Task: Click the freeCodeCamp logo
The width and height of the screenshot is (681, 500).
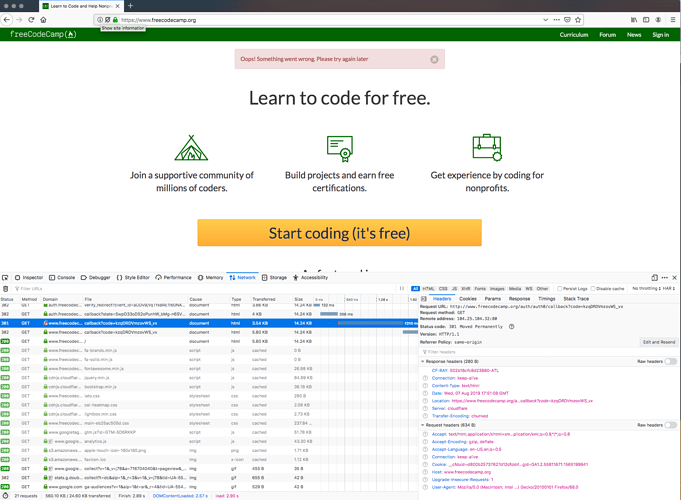Action: click(x=43, y=34)
